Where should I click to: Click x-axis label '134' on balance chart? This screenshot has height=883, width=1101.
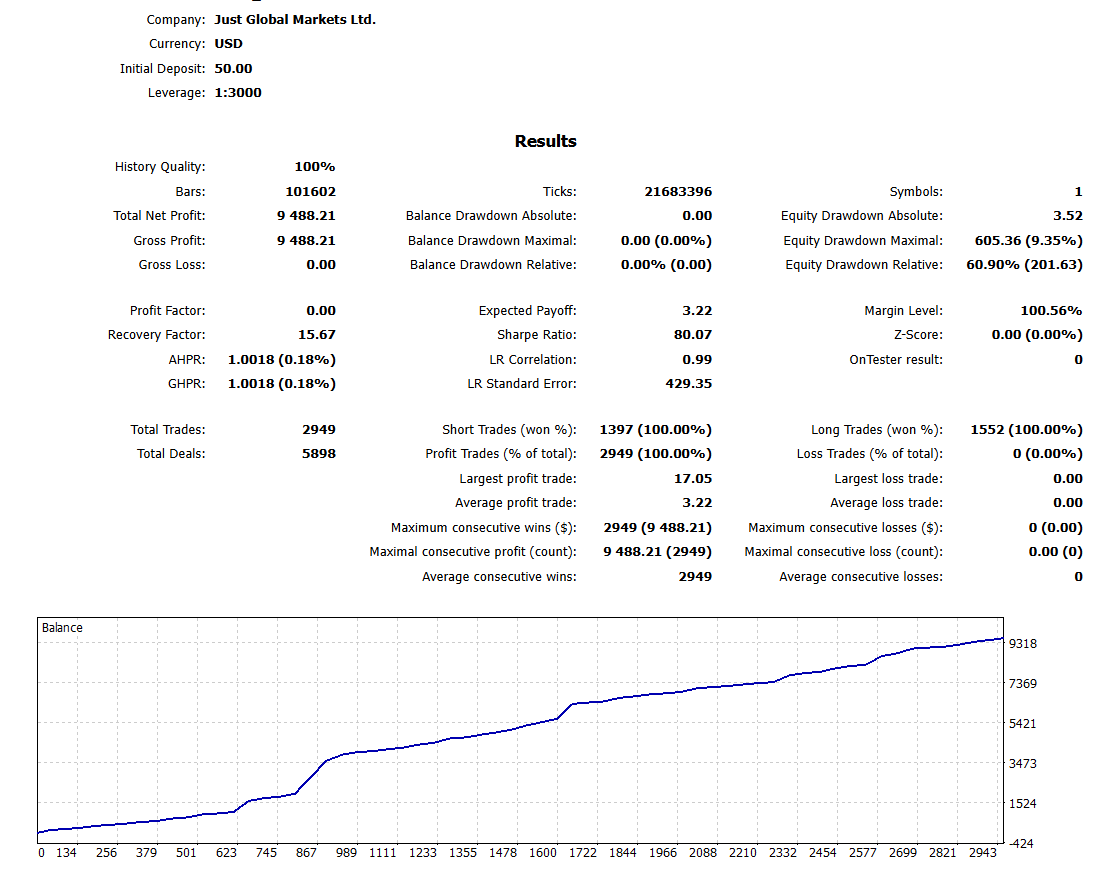pyautogui.click(x=66, y=853)
